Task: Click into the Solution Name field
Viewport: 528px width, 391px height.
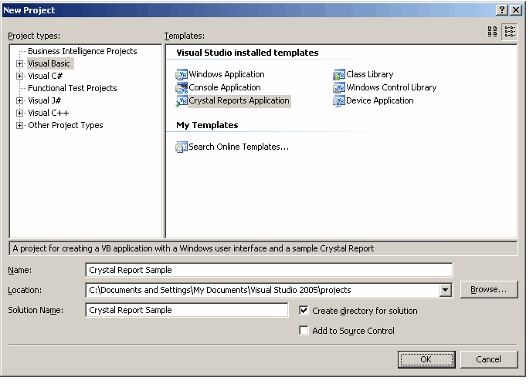Action: 187,310
